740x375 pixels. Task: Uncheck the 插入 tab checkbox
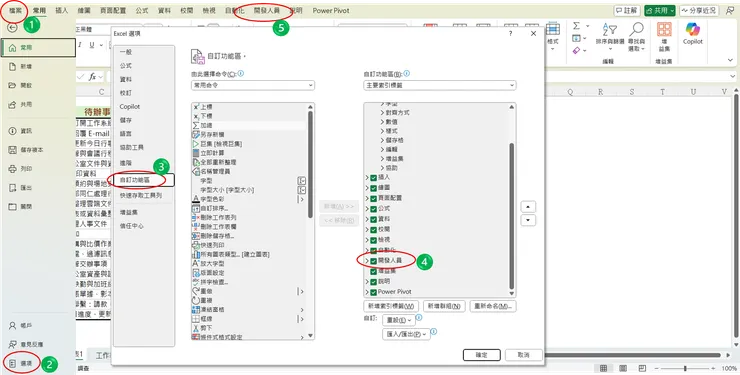point(374,177)
